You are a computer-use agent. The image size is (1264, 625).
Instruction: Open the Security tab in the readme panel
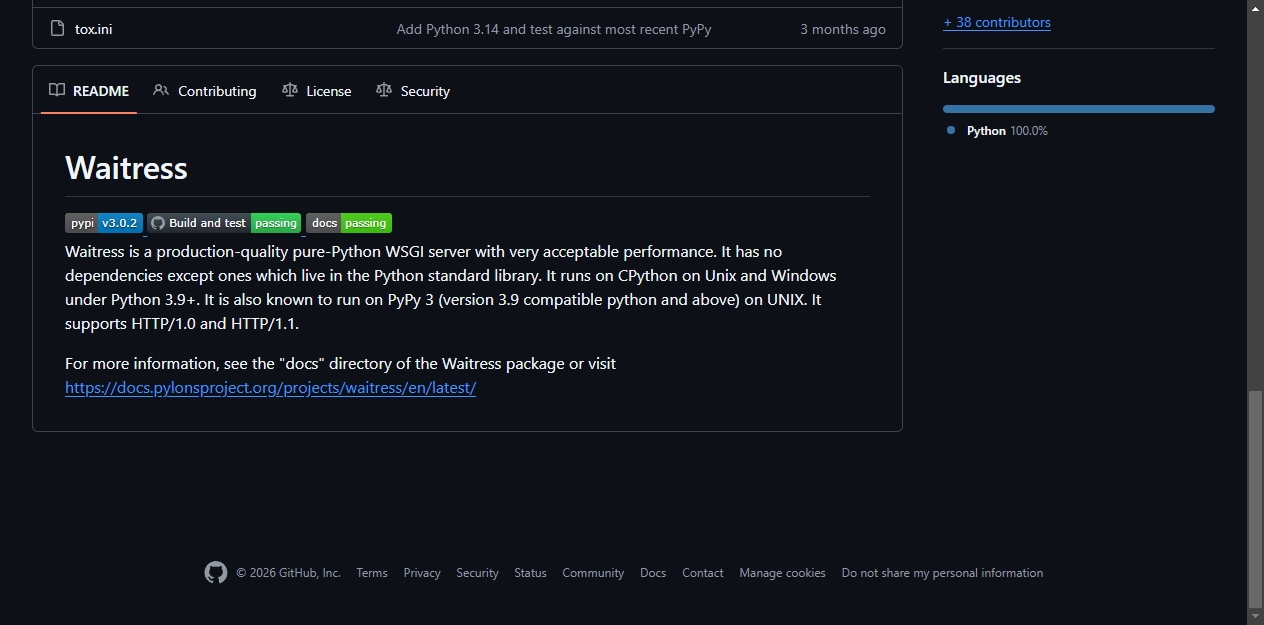413,91
